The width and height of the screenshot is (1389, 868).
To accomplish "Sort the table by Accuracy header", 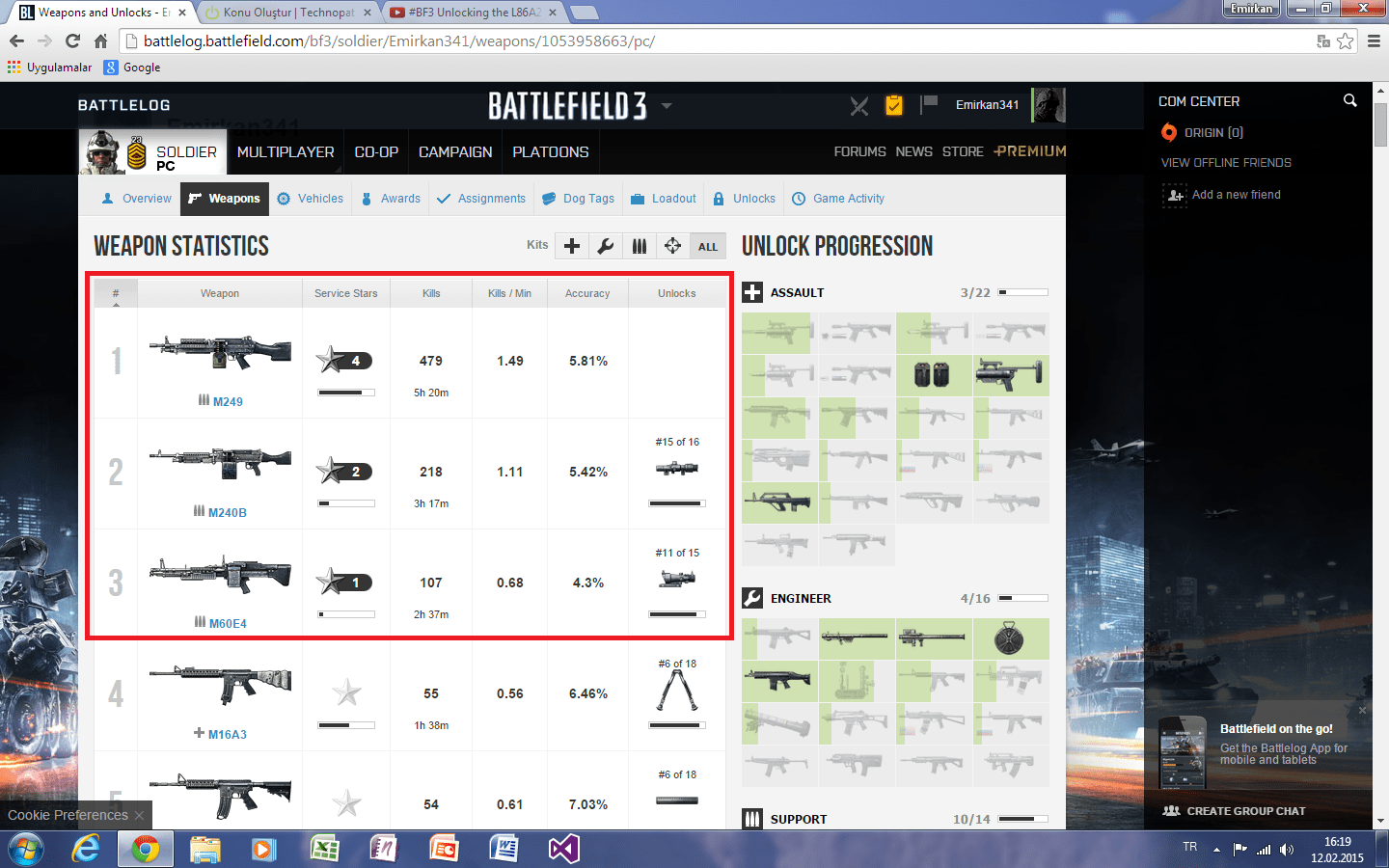I will pos(587,293).
